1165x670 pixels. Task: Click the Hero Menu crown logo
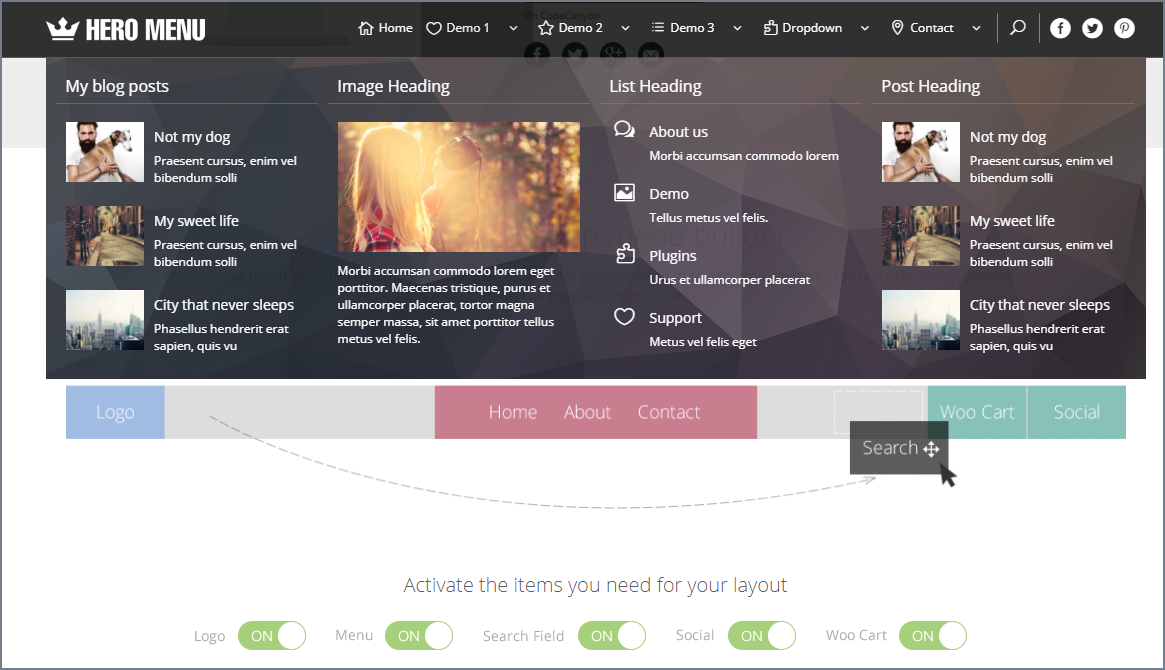point(126,29)
